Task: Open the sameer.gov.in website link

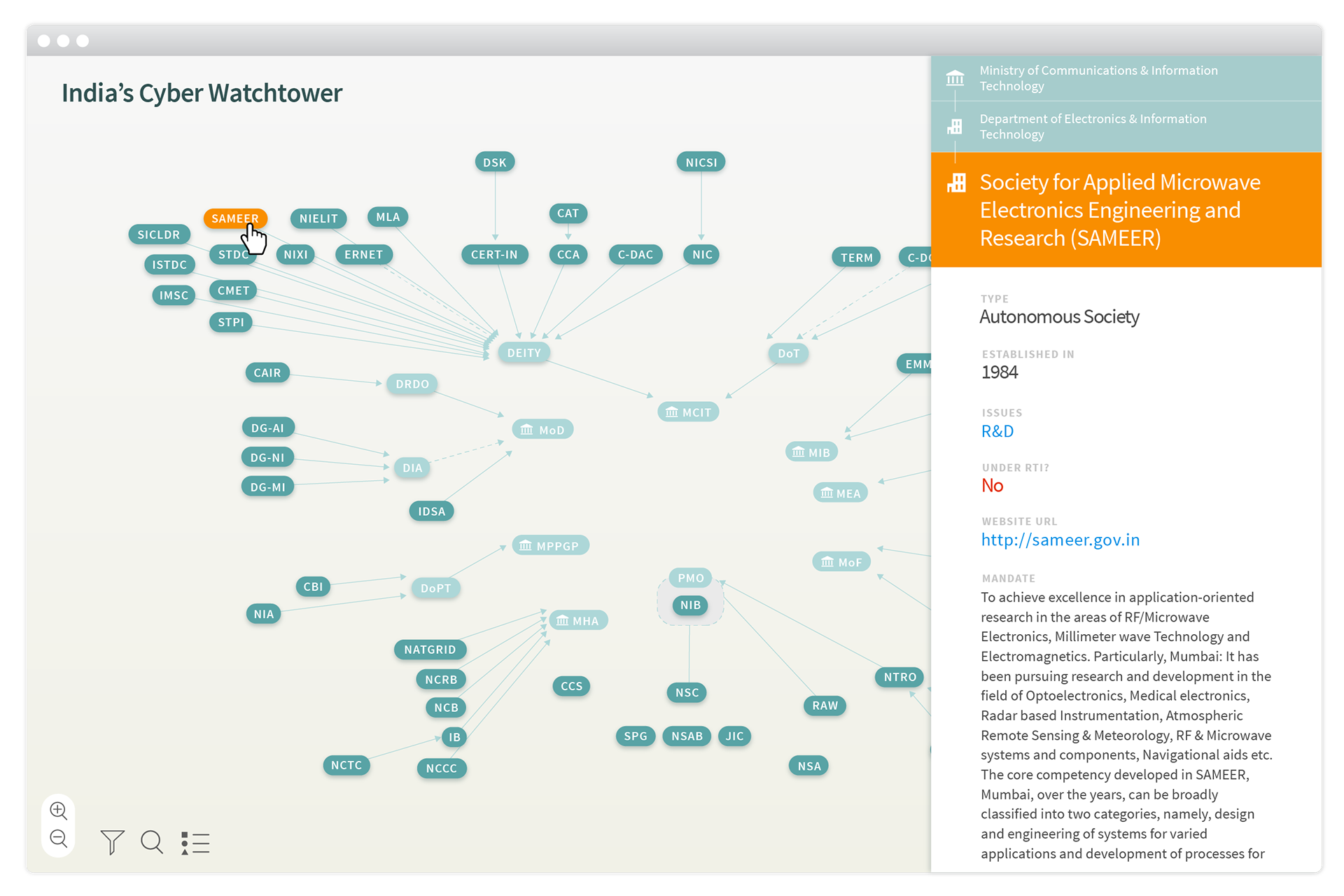Action: (1060, 540)
